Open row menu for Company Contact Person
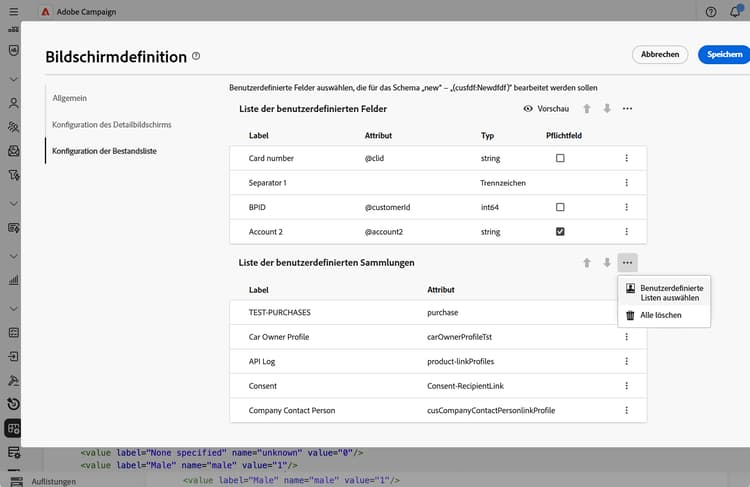The width and height of the screenshot is (750, 487). [x=627, y=410]
